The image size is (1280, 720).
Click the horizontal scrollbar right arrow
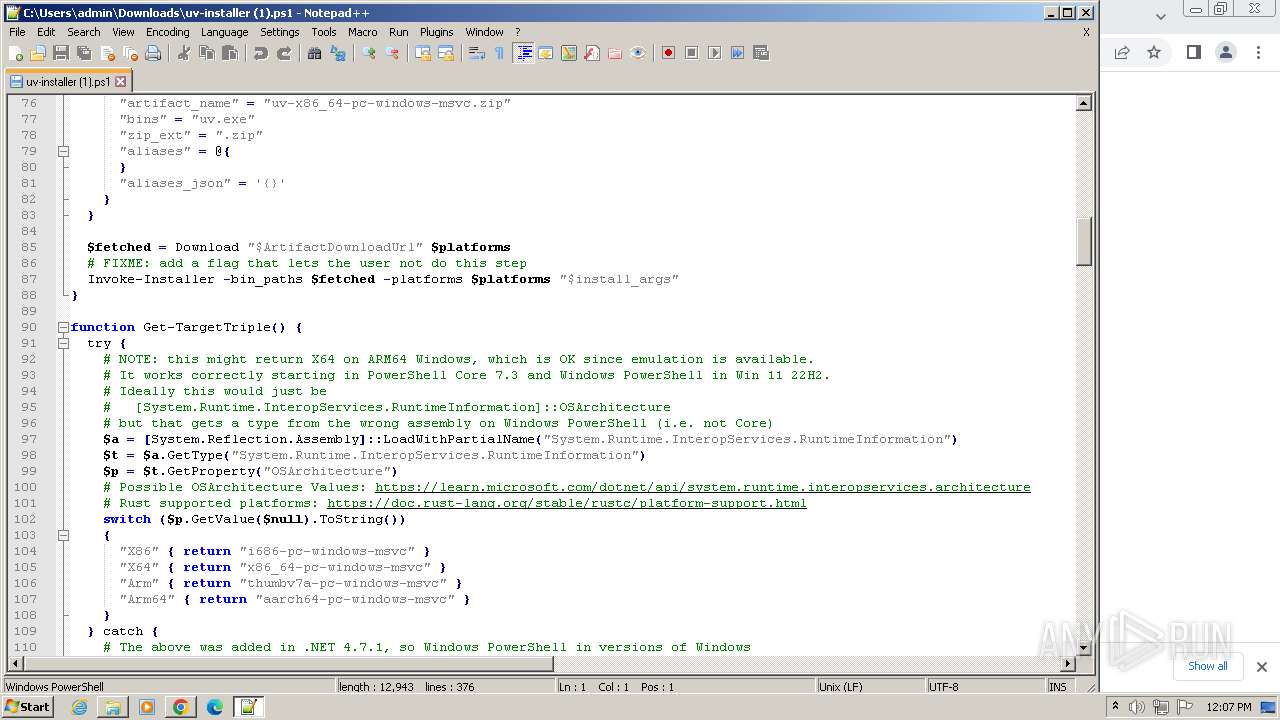pyautogui.click(x=1067, y=663)
